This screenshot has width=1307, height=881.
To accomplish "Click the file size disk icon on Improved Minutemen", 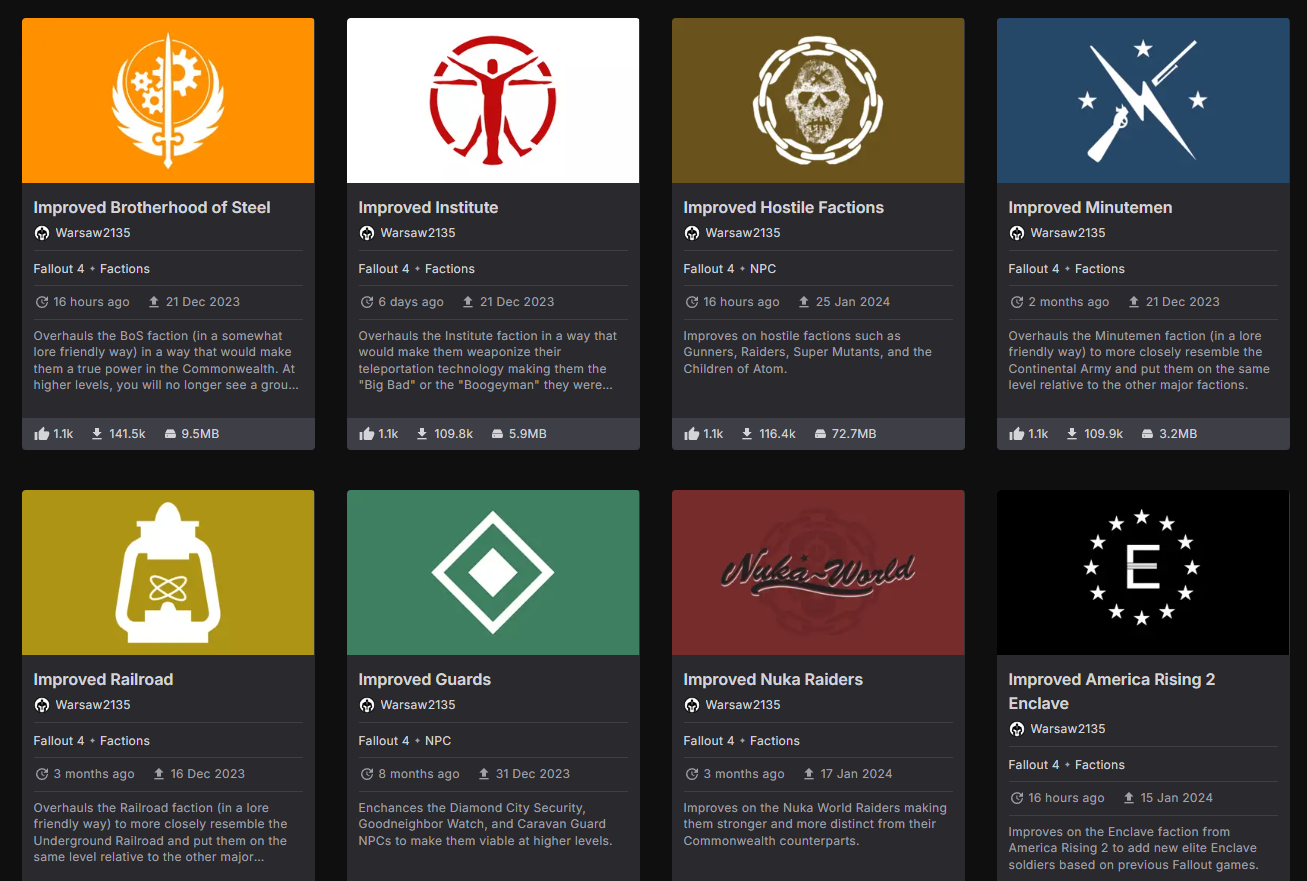I will coord(1147,434).
